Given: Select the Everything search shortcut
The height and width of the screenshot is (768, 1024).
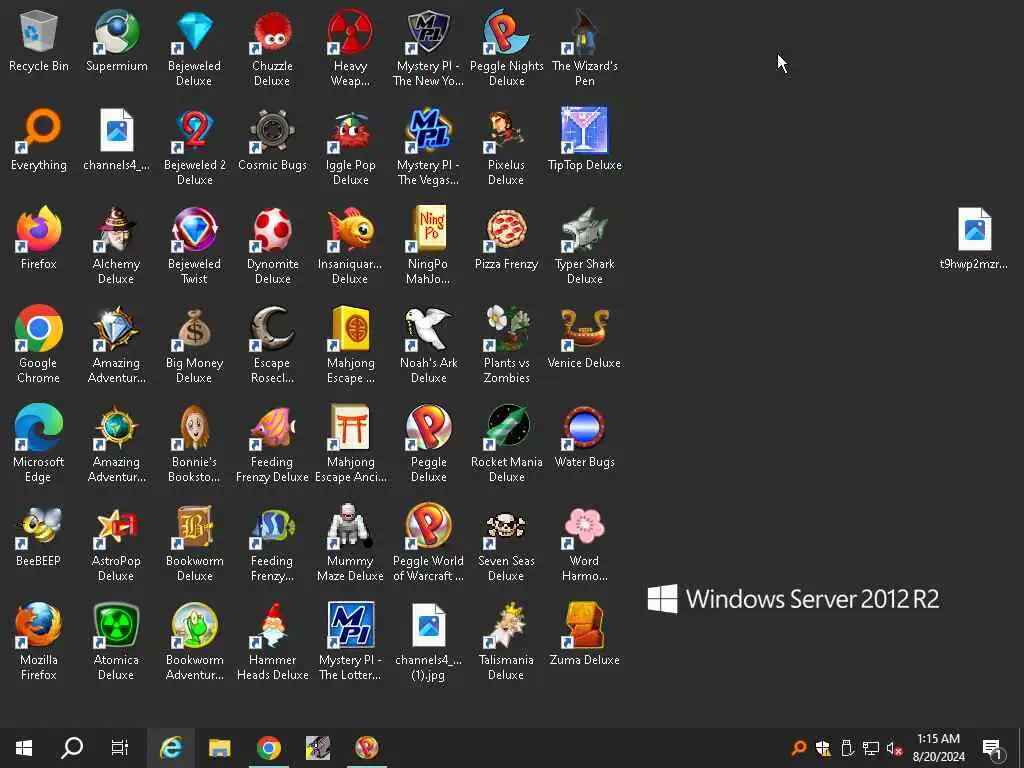Looking at the screenshot, I should pos(39,140).
